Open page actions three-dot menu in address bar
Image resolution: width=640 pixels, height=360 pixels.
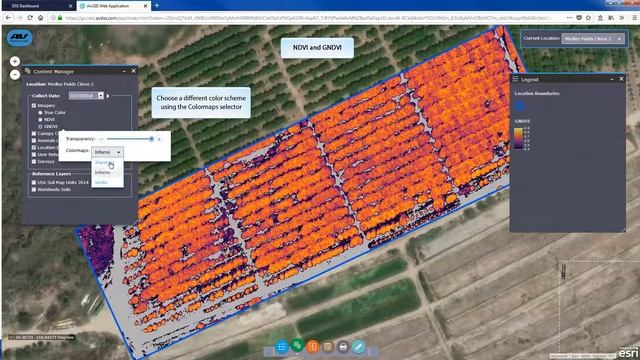pyautogui.click(x=569, y=18)
